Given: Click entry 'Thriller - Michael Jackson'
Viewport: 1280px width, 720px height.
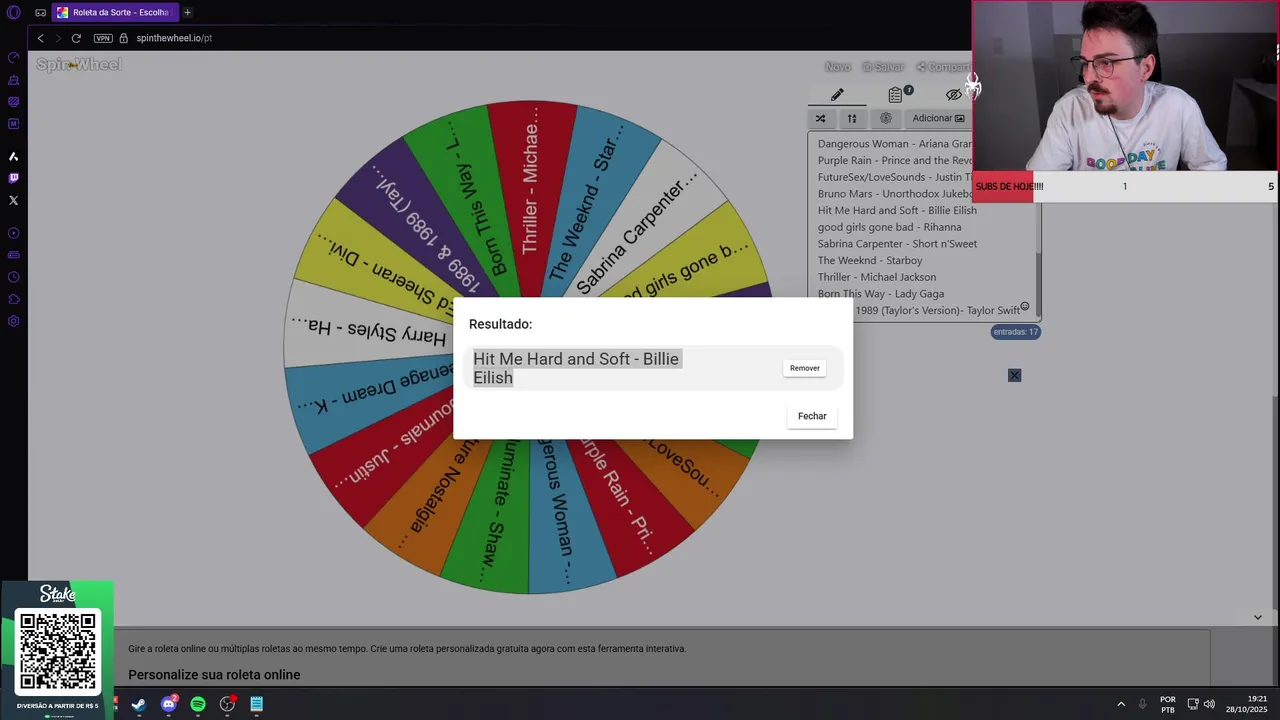Looking at the screenshot, I should (877, 277).
